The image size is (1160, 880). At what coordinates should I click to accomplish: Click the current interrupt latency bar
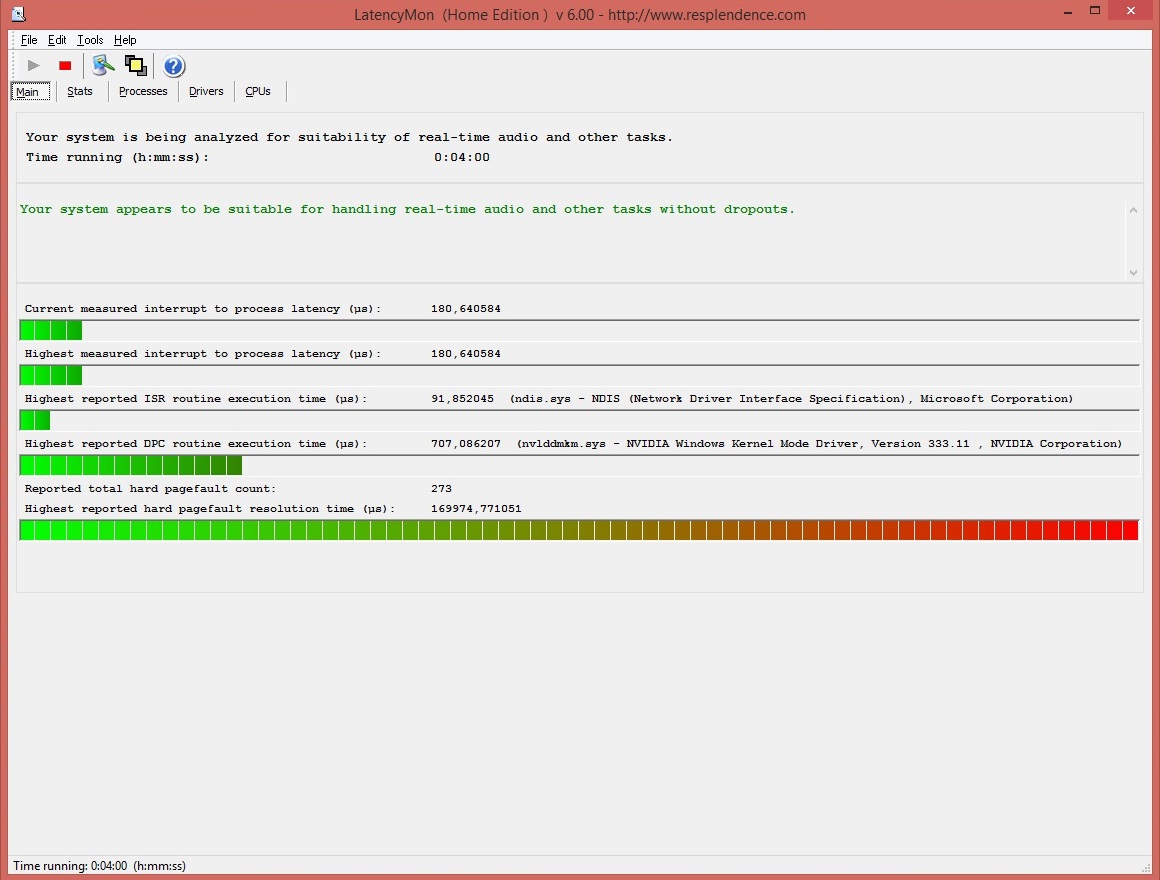point(579,331)
